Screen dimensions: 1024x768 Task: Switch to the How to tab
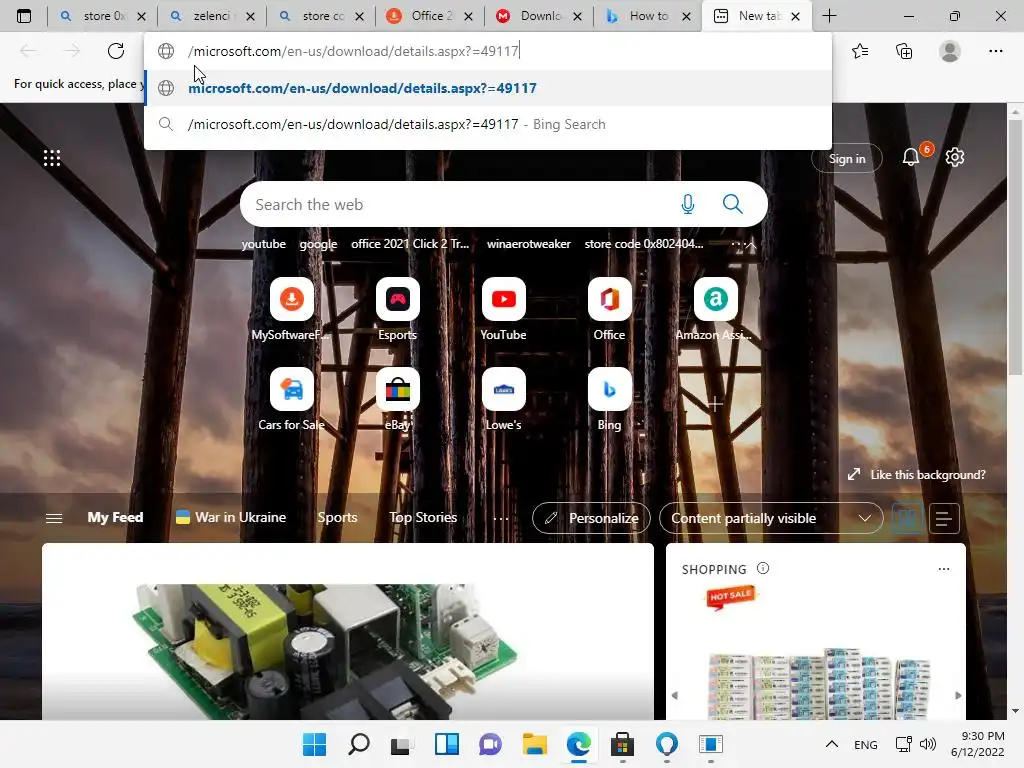coord(649,16)
